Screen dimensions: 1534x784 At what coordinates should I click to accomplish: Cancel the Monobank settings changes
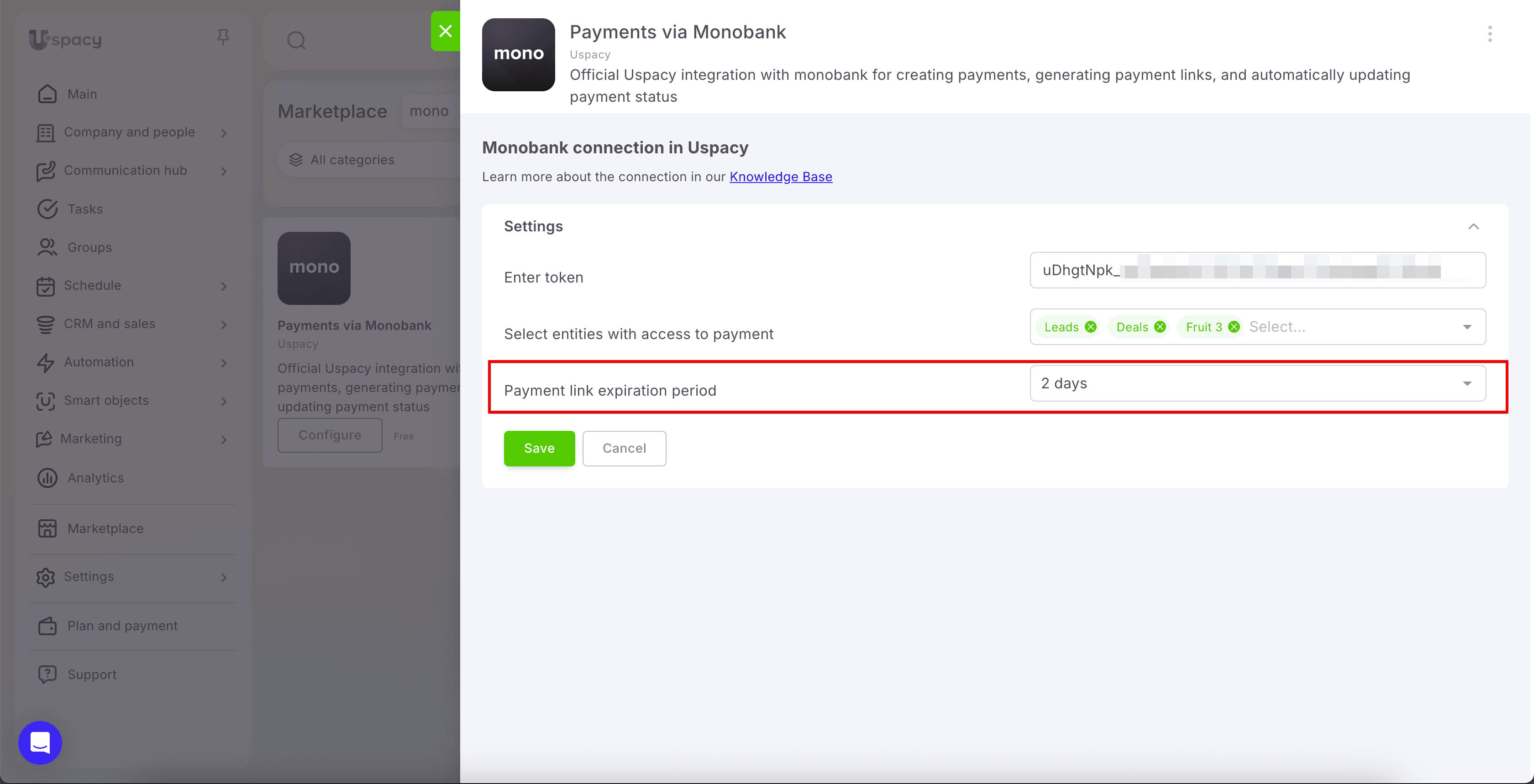coord(624,448)
